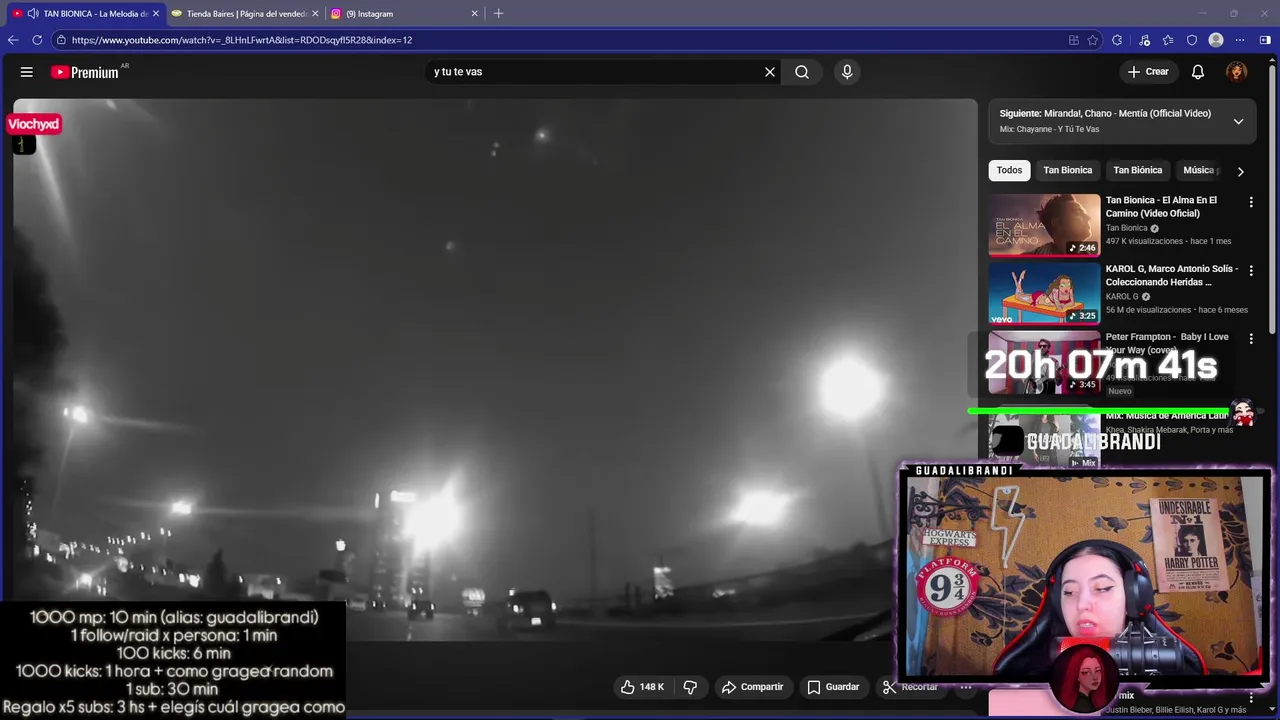1280x720 pixels.
Task: Open Peter Frampton Baby I Love title
Action: 1167,343
